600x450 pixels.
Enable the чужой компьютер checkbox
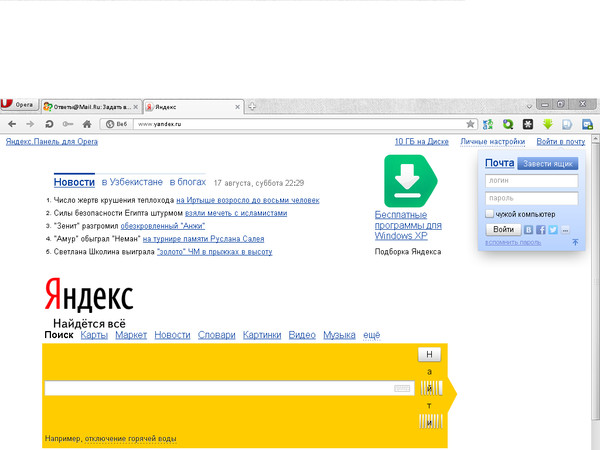point(489,214)
